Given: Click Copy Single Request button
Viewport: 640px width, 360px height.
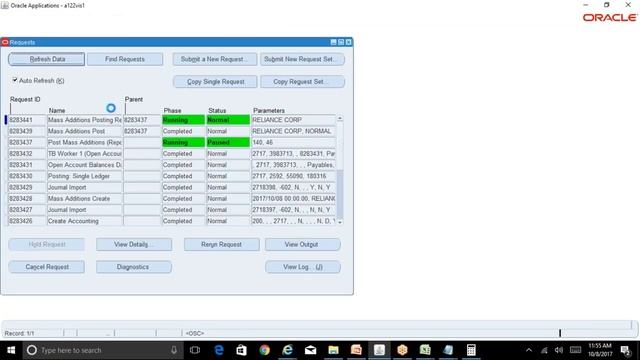Looking at the screenshot, I should (x=215, y=82).
